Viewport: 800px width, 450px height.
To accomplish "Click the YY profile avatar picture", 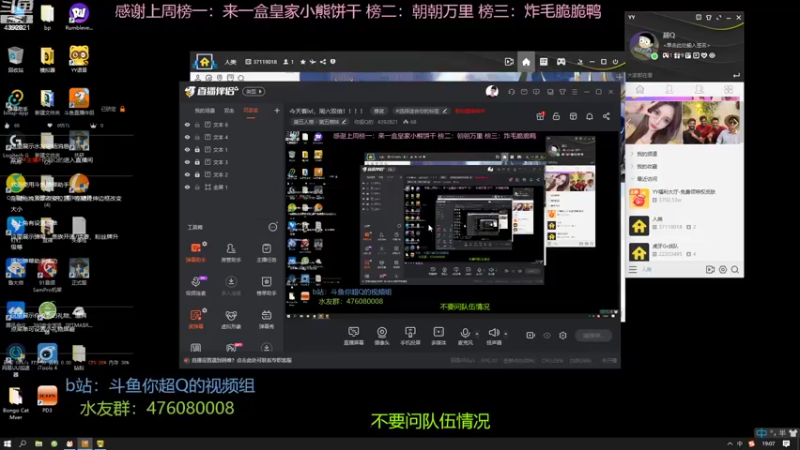I will click(x=644, y=45).
